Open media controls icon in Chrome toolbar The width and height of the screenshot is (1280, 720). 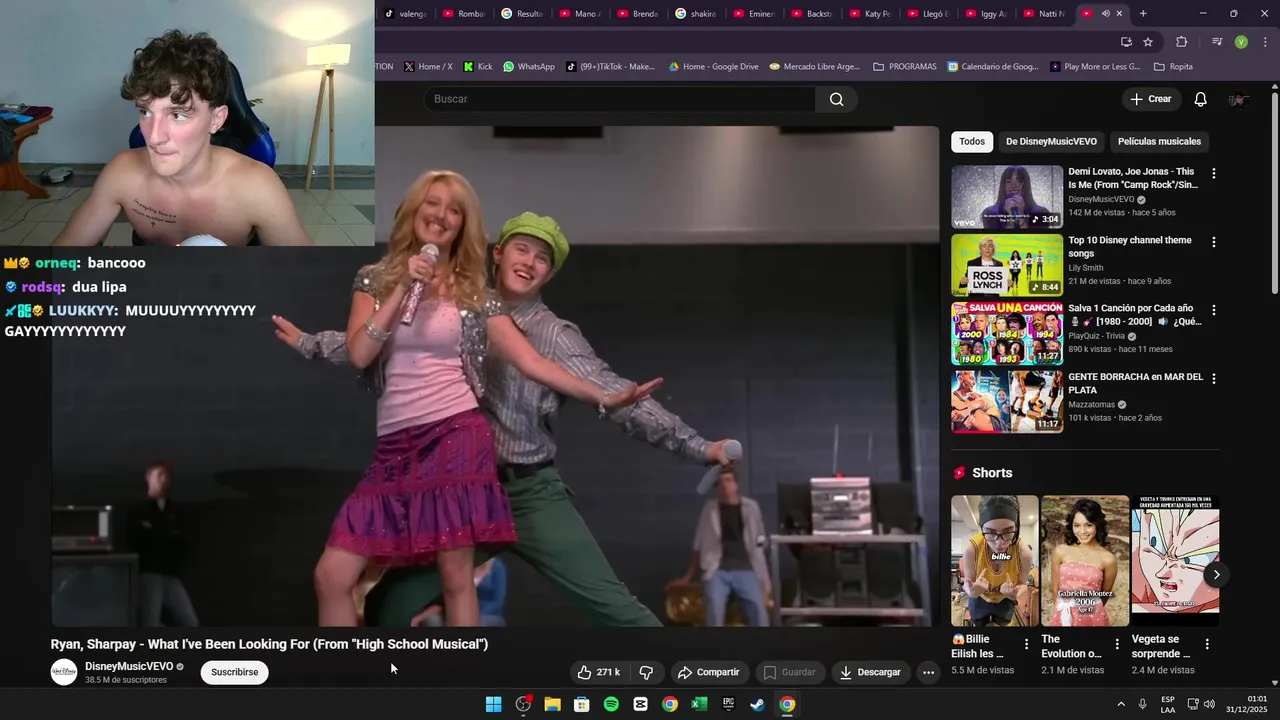[x=1217, y=42]
